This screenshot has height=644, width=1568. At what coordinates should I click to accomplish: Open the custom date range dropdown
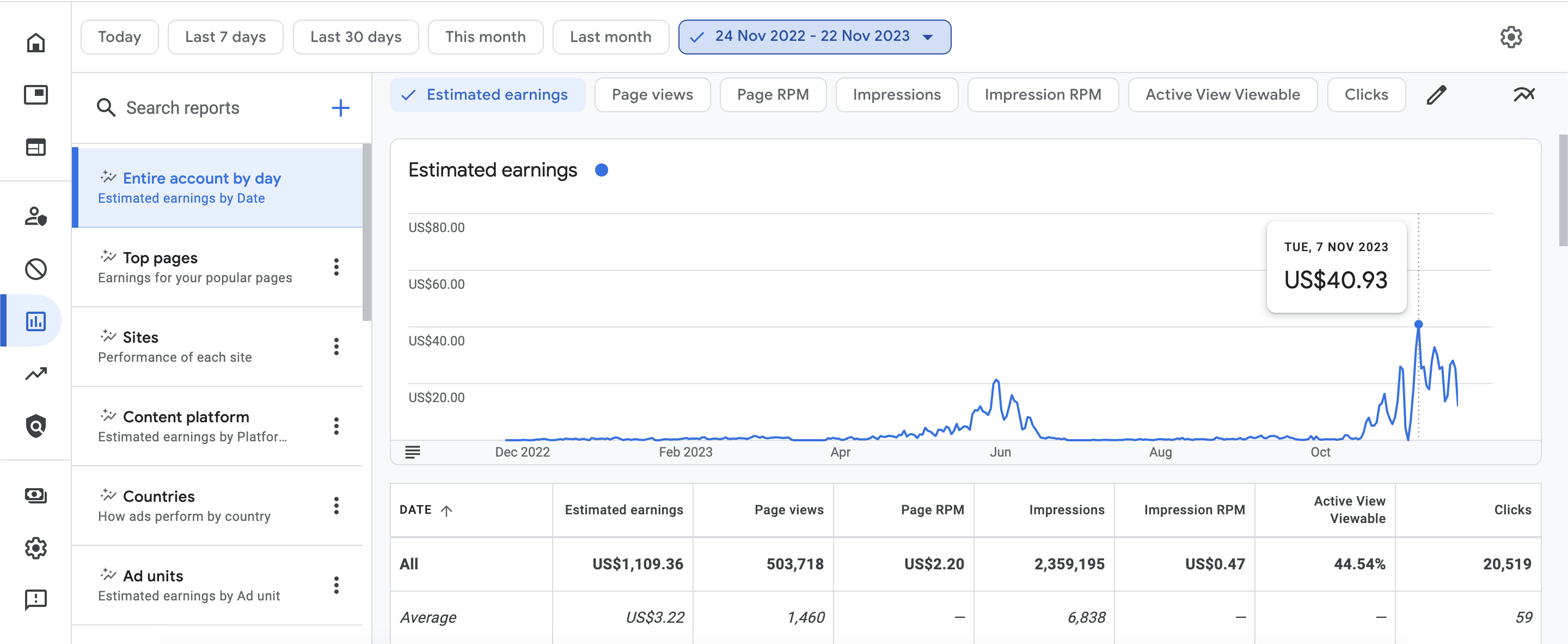814,37
